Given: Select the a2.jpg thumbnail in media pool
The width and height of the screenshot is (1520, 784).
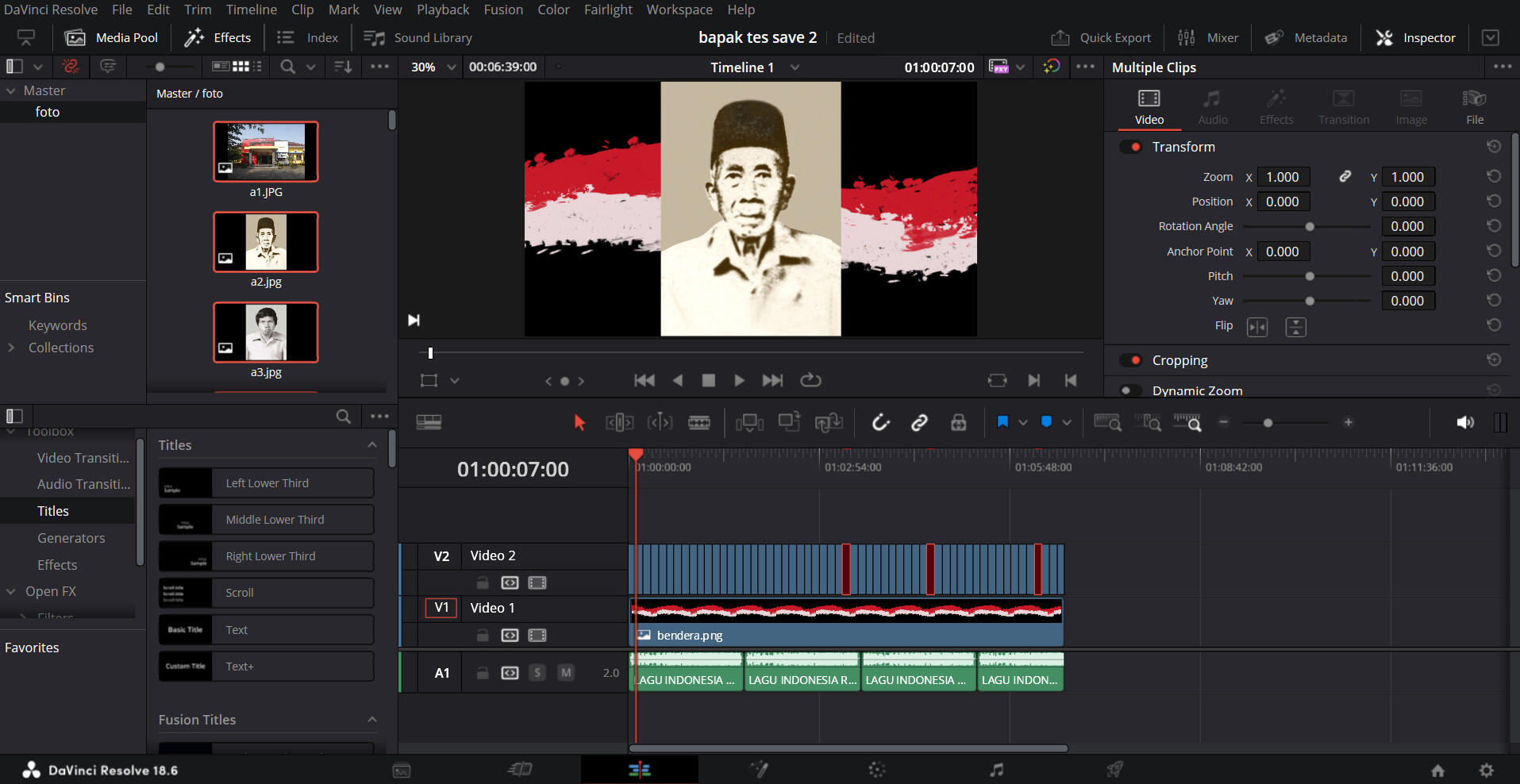Looking at the screenshot, I should pos(266,242).
